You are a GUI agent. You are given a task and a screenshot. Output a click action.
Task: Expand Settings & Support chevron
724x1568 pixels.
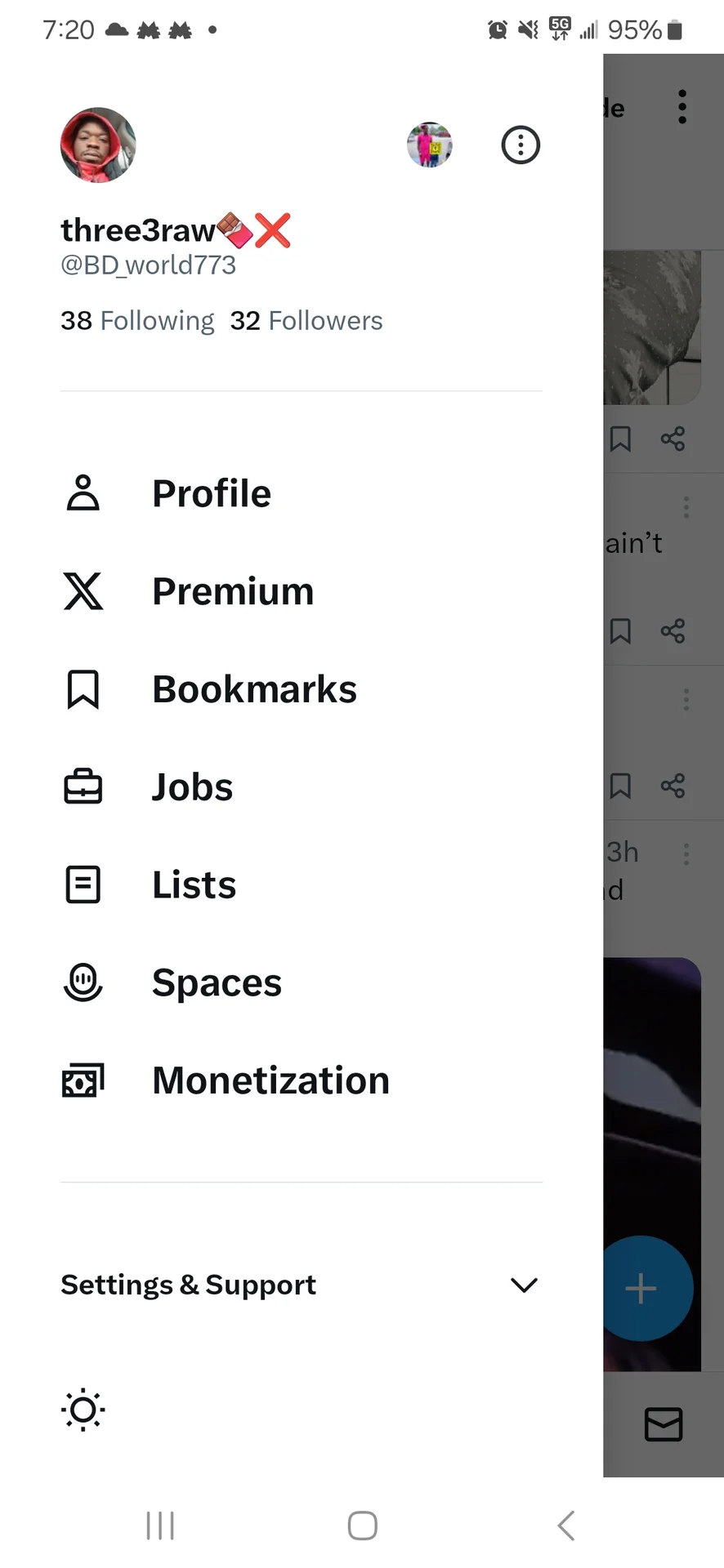[x=524, y=1285]
